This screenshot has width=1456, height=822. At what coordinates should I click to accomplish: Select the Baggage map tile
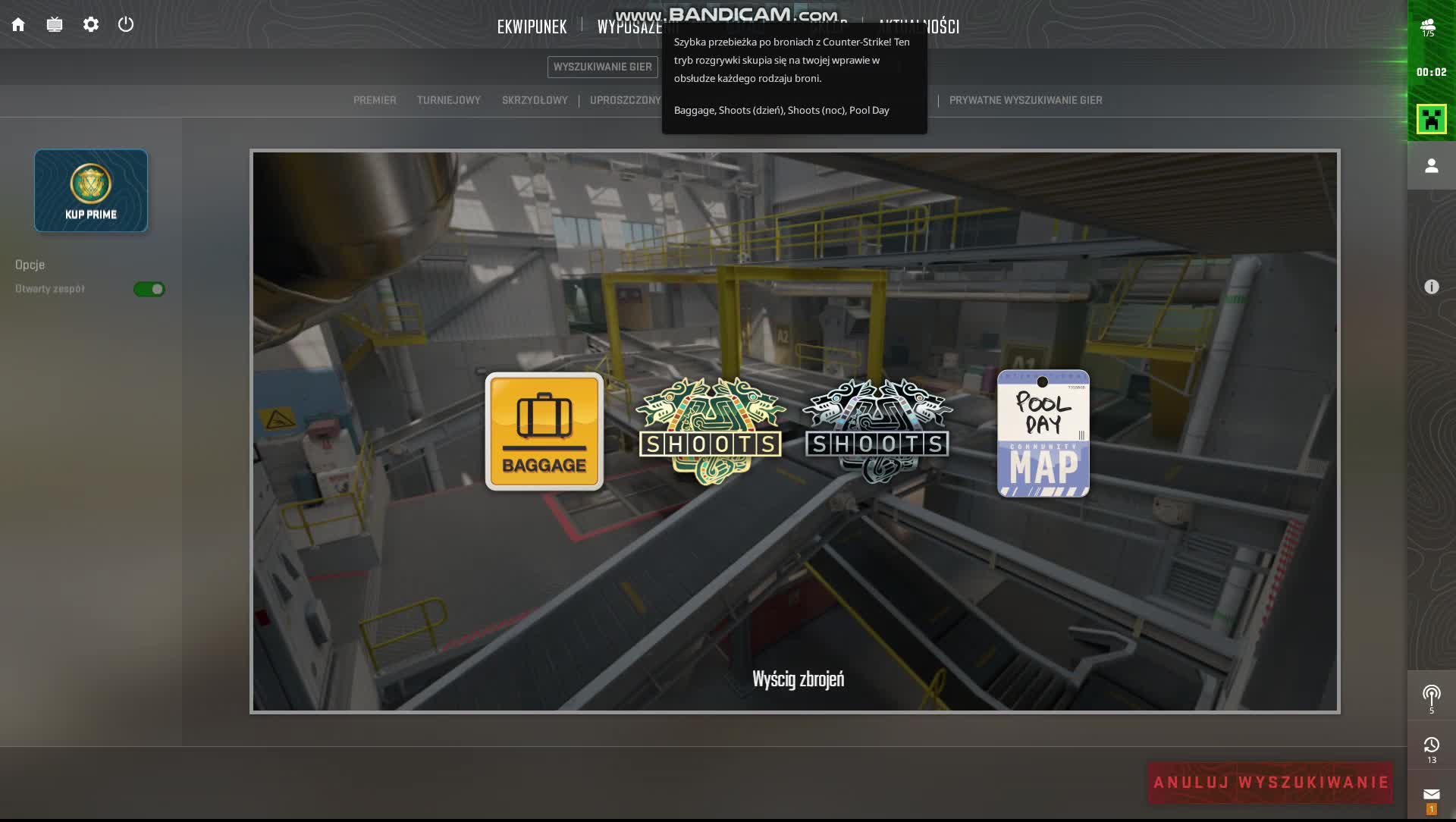point(544,431)
